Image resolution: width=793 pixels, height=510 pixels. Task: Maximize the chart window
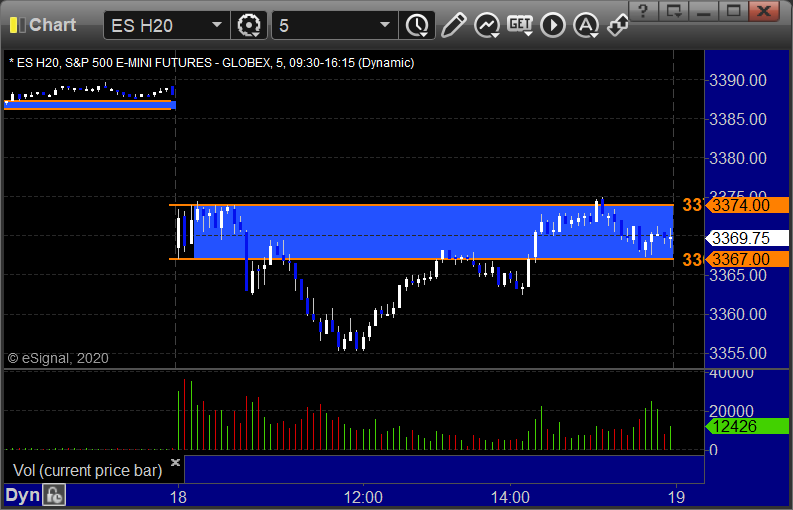click(x=733, y=10)
